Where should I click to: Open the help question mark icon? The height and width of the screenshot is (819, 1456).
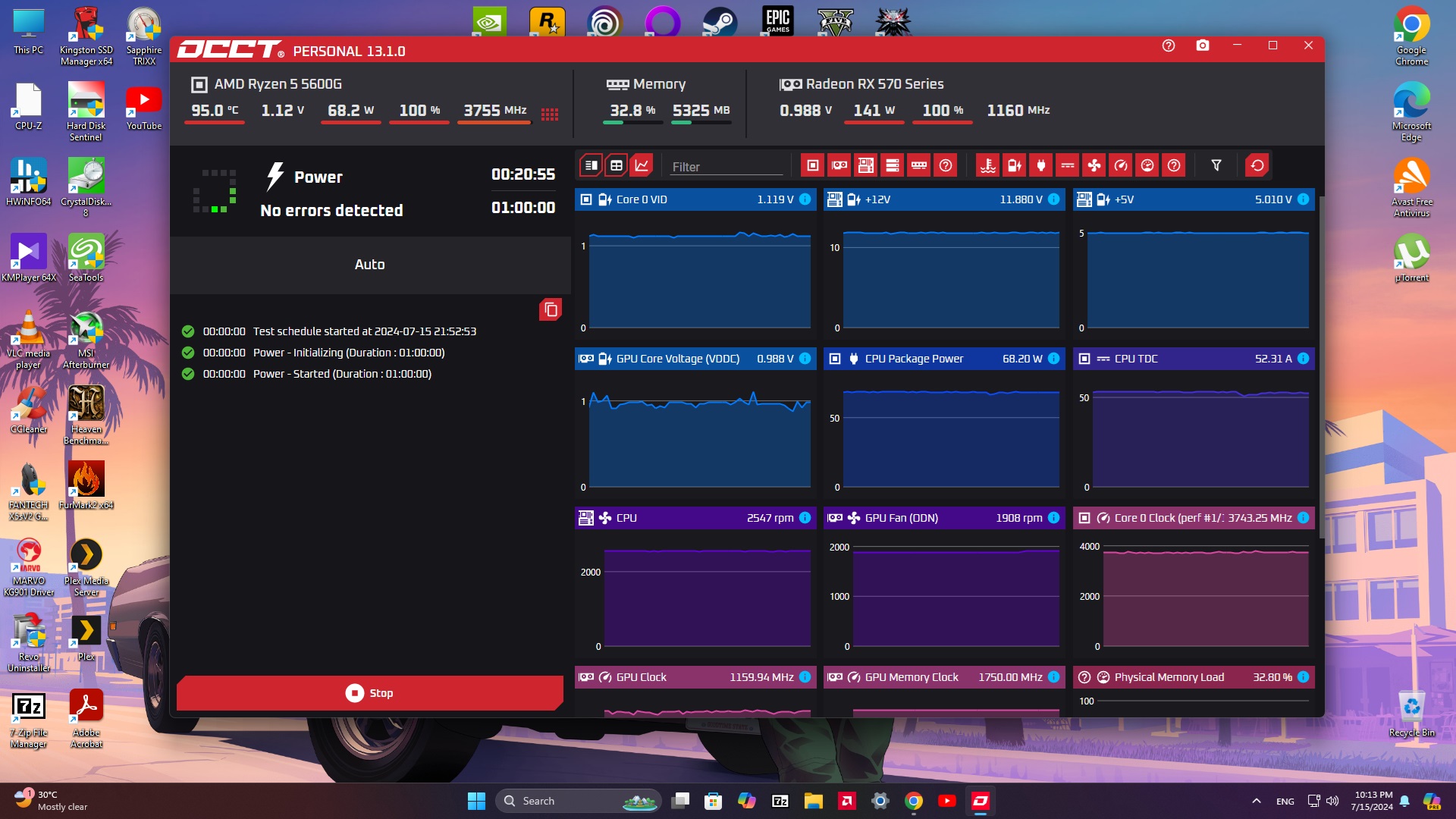coord(1169,45)
